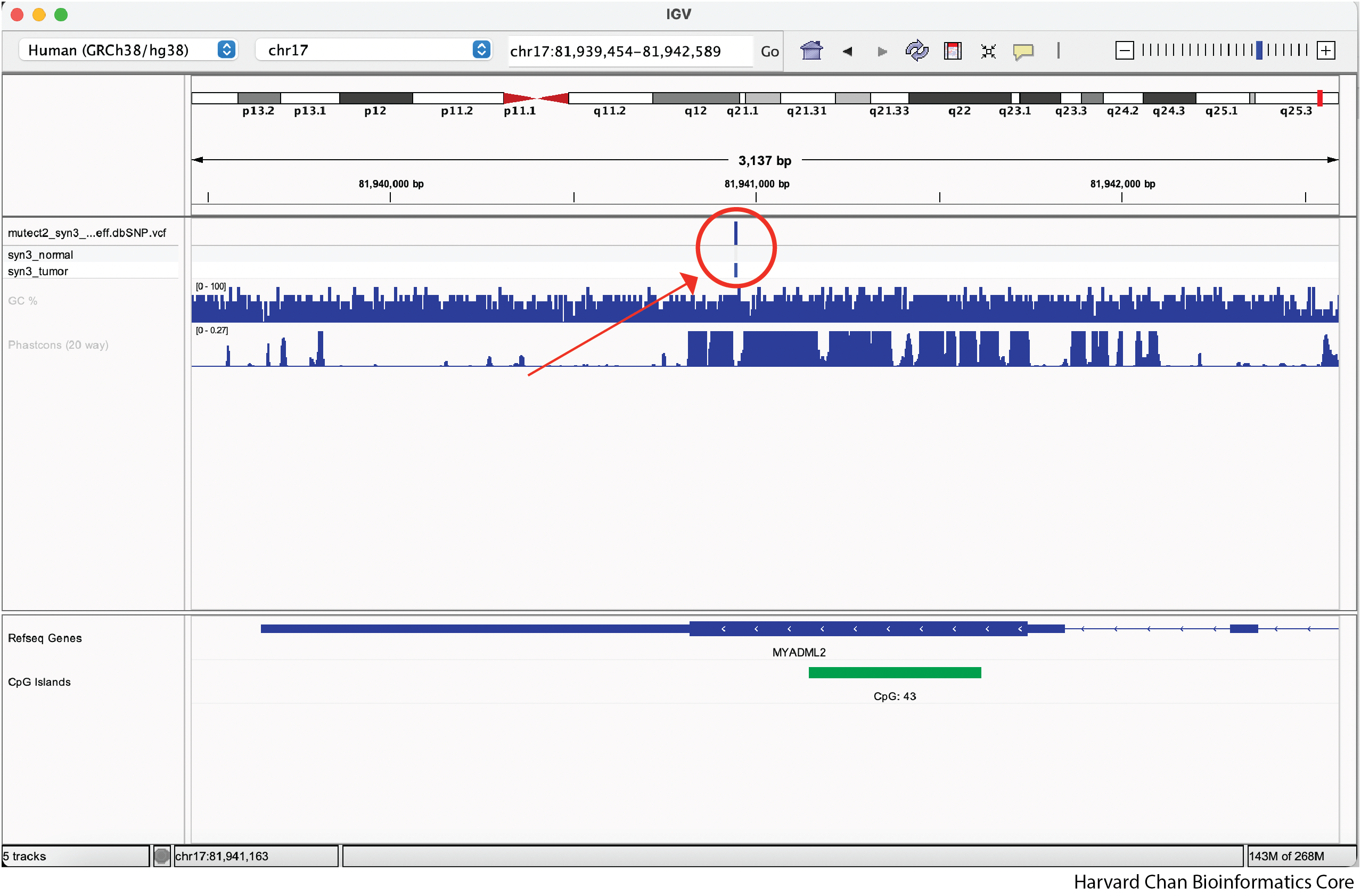The image size is (1361, 896).
Task: Click the Go button
Action: click(x=769, y=52)
